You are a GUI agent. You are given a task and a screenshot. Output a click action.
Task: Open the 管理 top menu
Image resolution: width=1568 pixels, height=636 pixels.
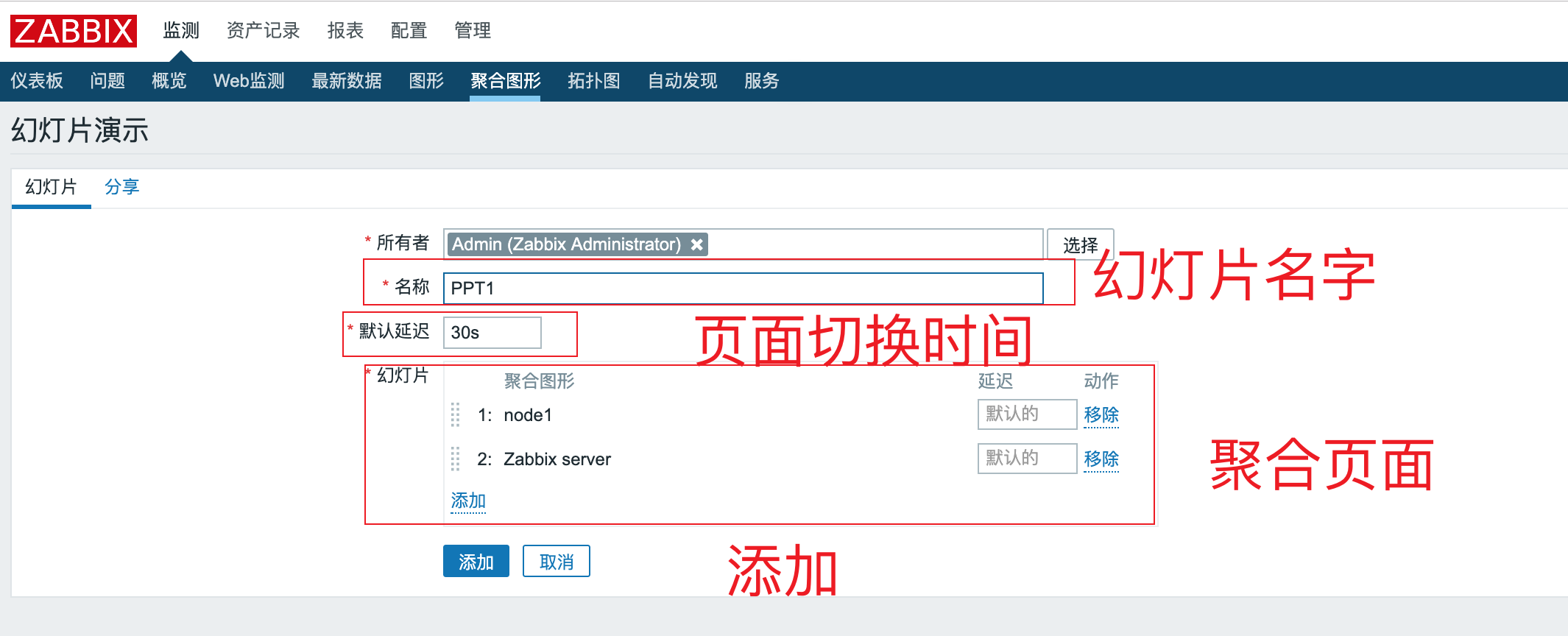click(472, 31)
